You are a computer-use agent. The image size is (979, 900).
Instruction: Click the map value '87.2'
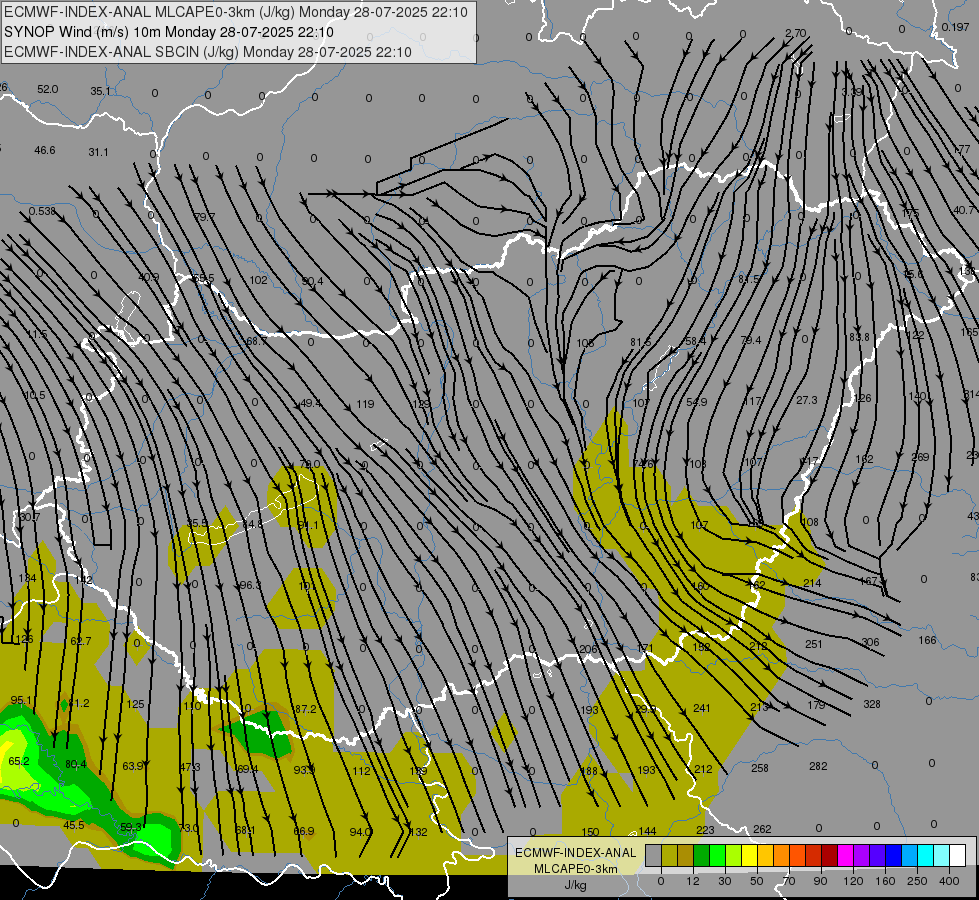click(x=305, y=709)
